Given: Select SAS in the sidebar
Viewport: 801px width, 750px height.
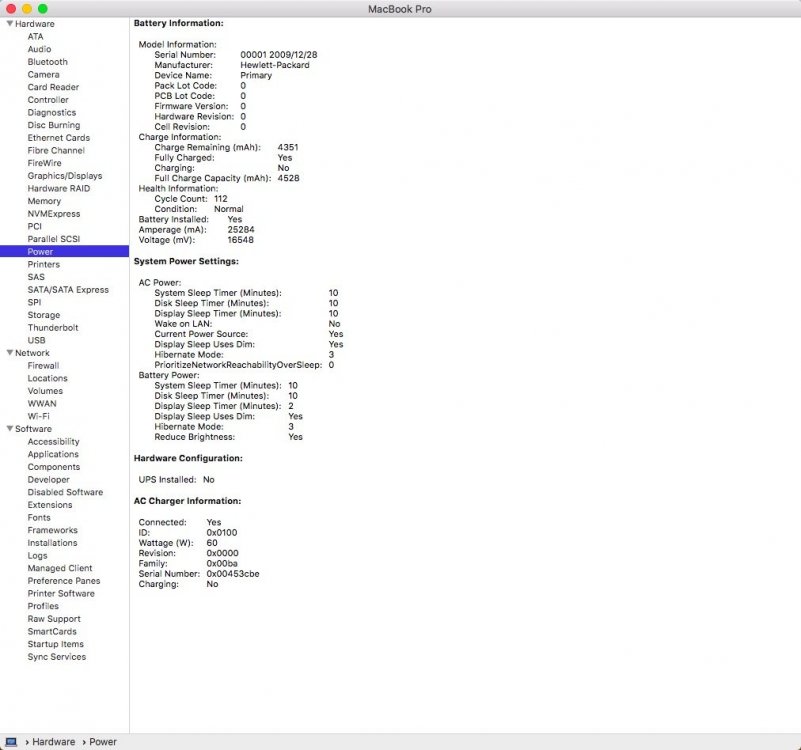Looking at the screenshot, I should tap(36, 277).
